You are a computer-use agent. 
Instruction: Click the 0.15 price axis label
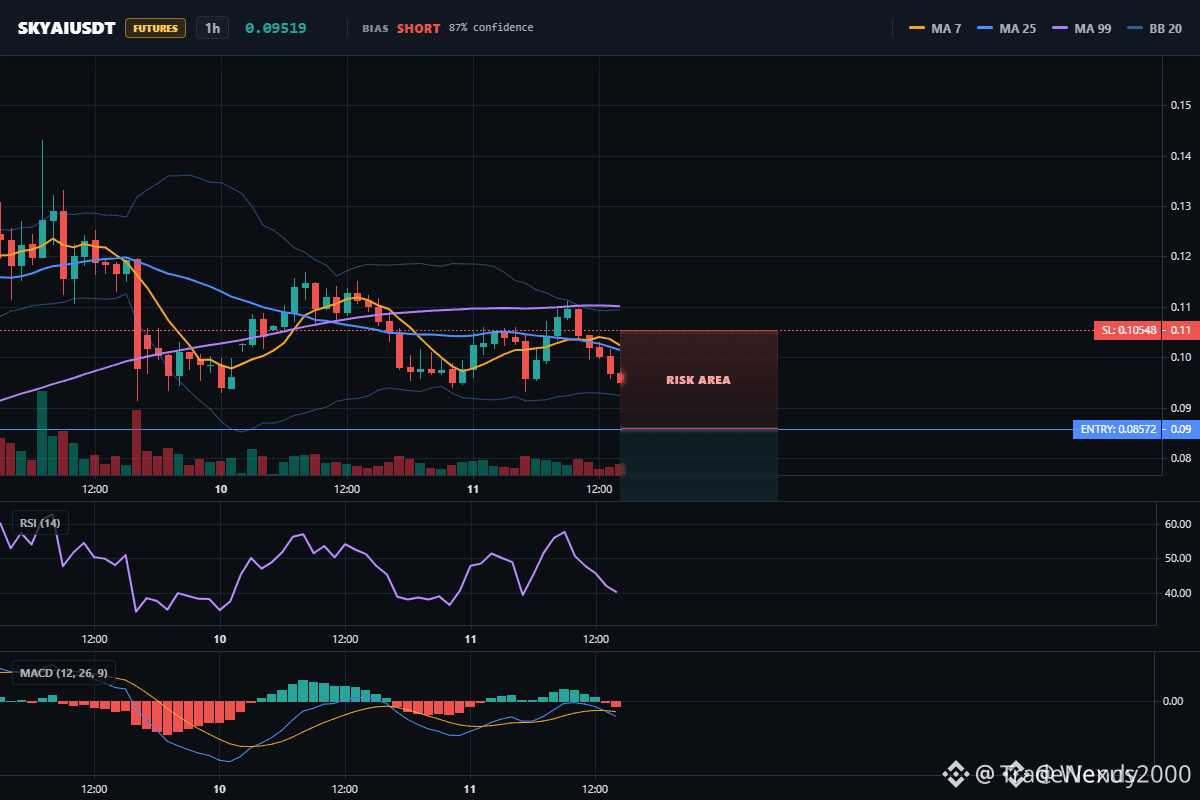pos(1180,105)
